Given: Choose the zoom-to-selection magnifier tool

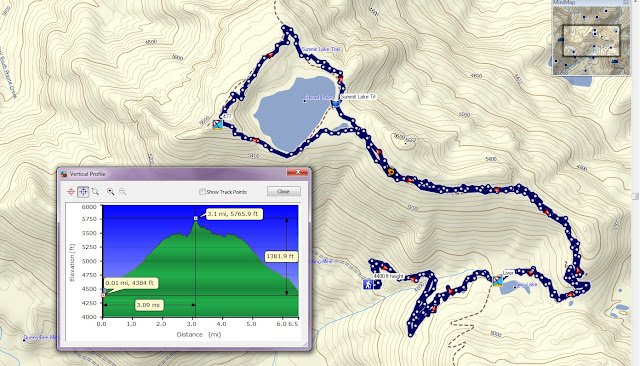Looking at the screenshot, I should point(96,191).
